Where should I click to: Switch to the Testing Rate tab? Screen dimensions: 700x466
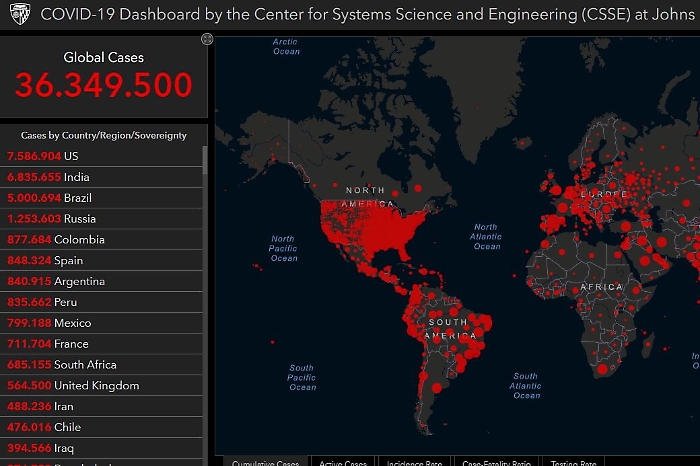pos(573,462)
